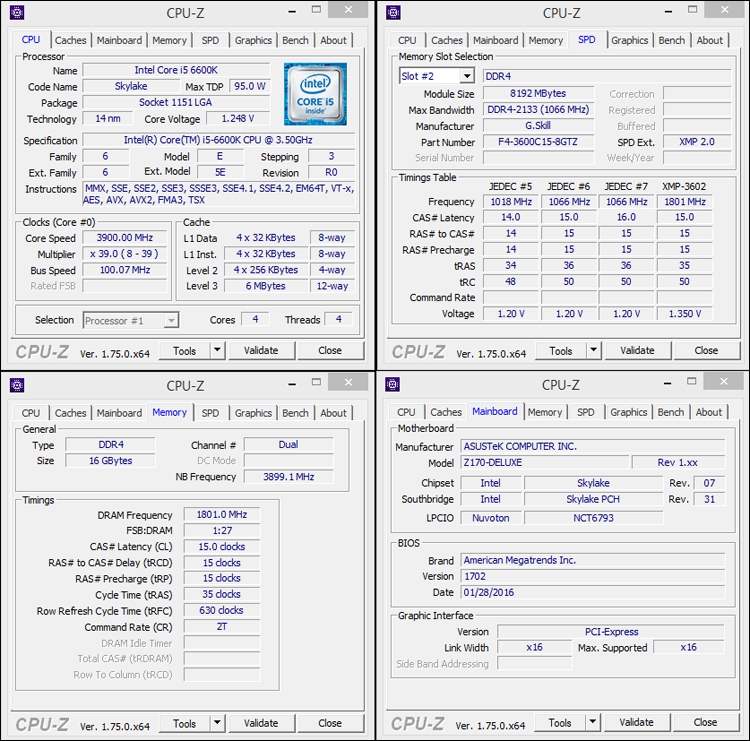The image size is (750, 741).
Task: Select Graphics tab in CPU window
Action: [253, 40]
